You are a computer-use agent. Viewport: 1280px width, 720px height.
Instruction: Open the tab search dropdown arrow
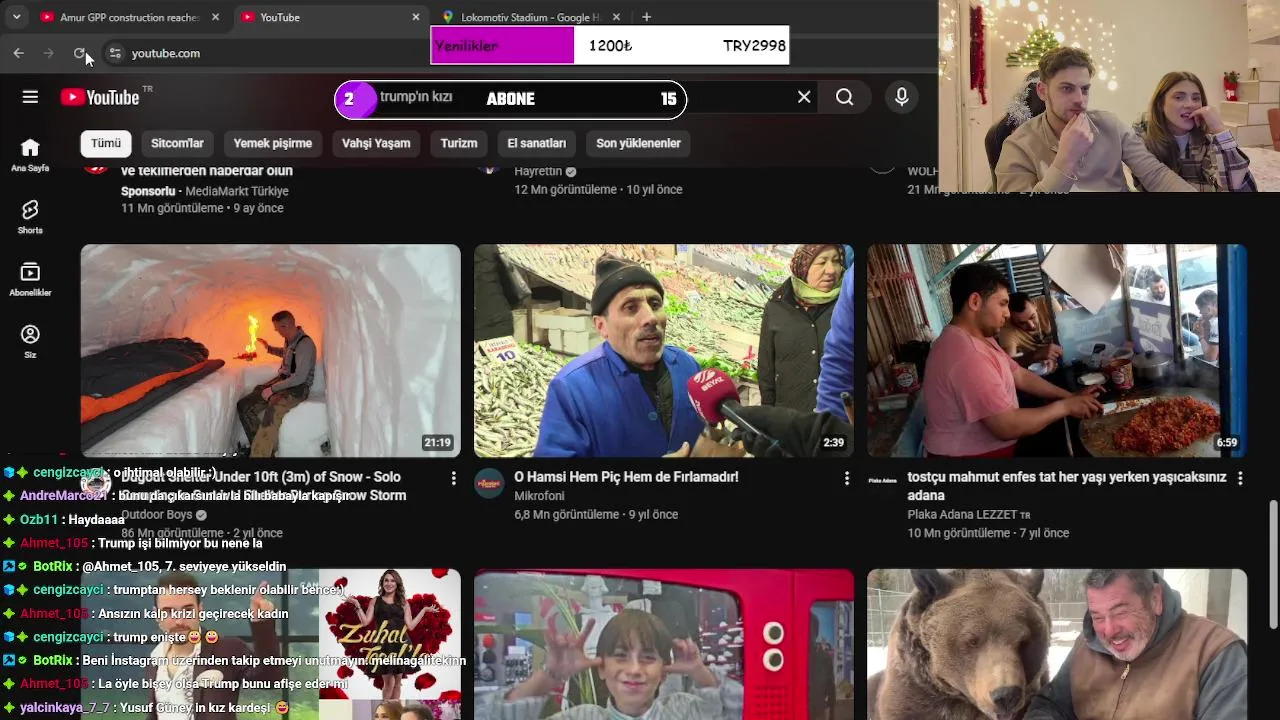16,17
